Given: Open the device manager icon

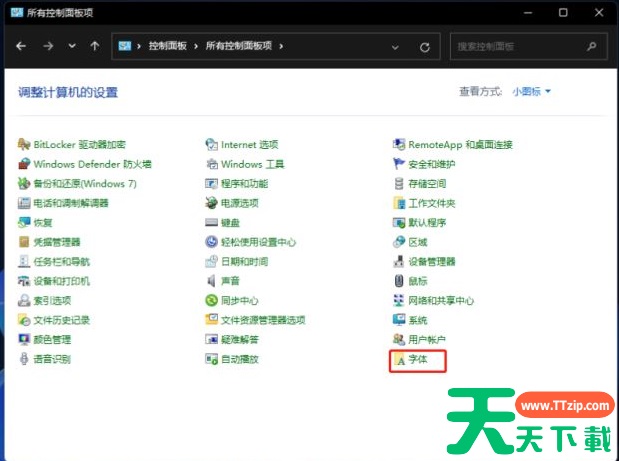Looking at the screenshot, I should (x=399, y=261).
